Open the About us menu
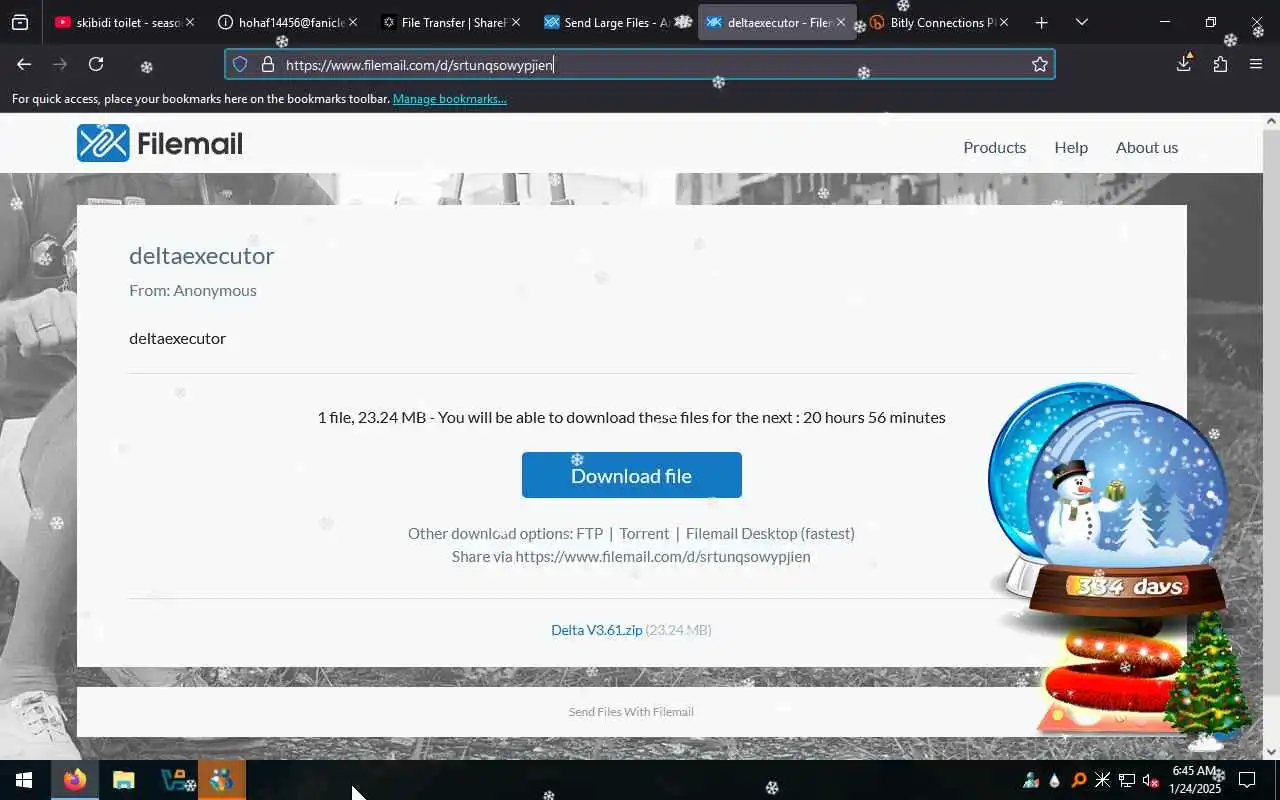The height and width of the screenshot is (800, 1280). point(1147,147)
